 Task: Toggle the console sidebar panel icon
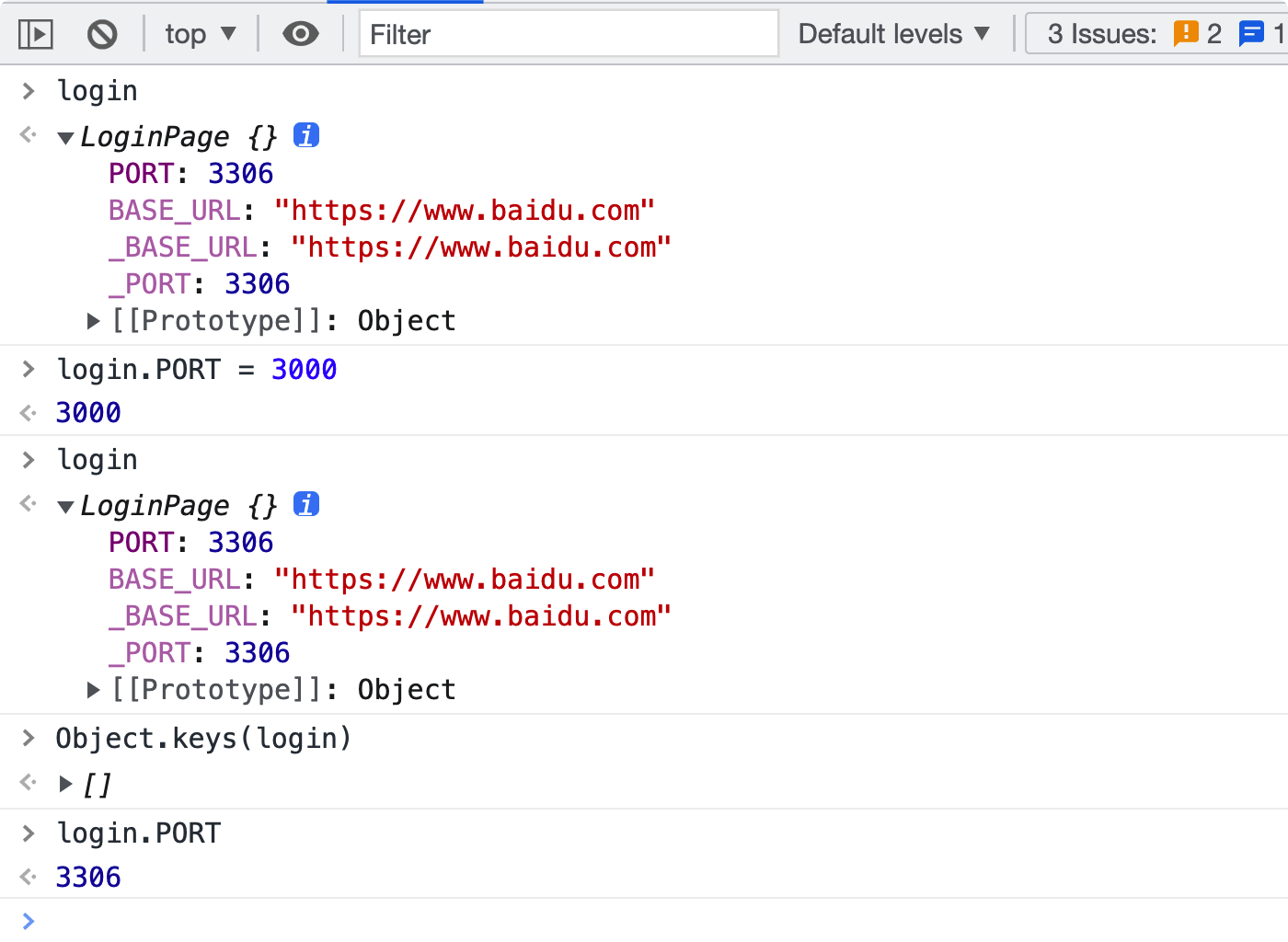(x=36, y=35)
